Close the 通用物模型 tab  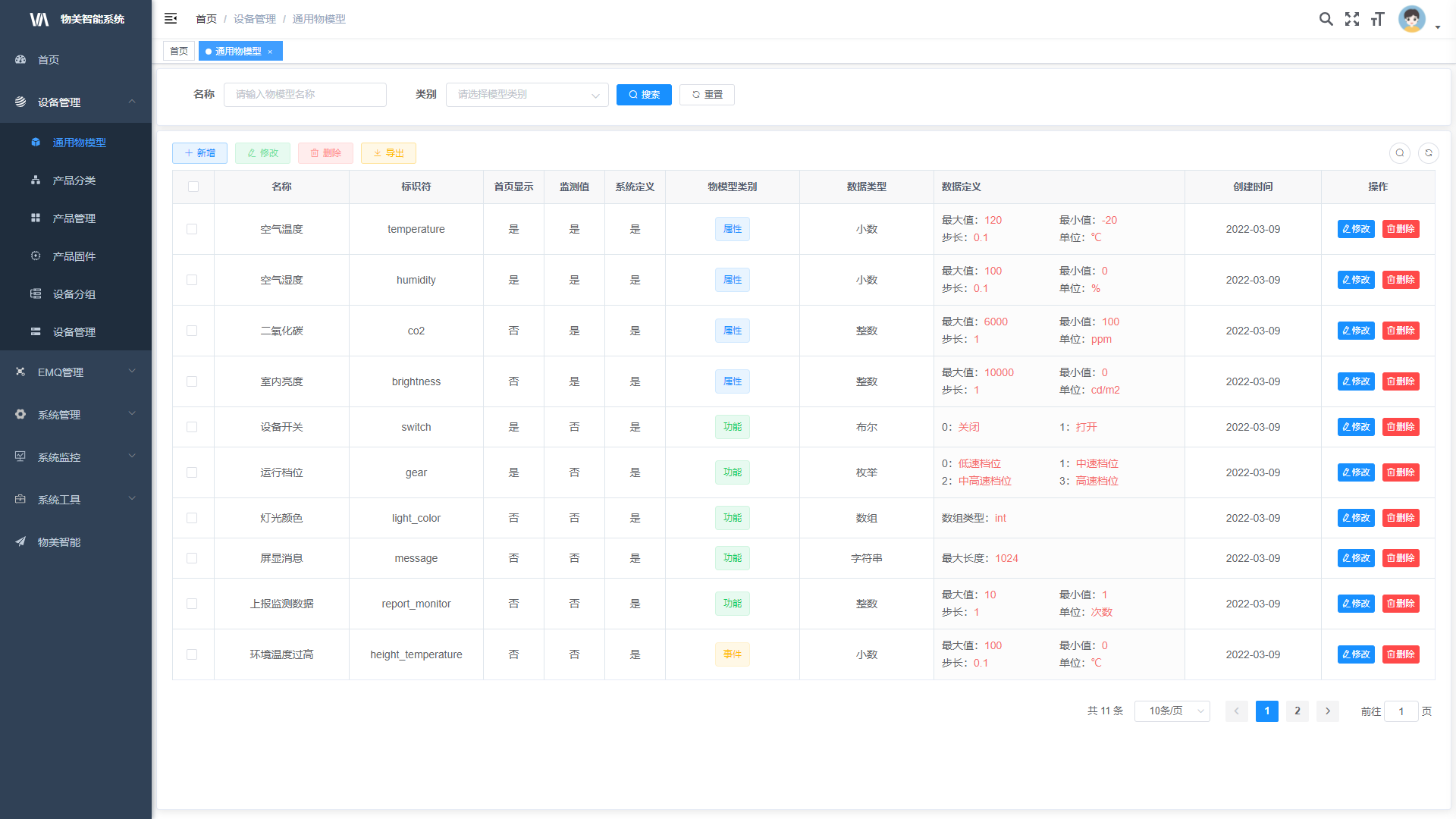270,52
